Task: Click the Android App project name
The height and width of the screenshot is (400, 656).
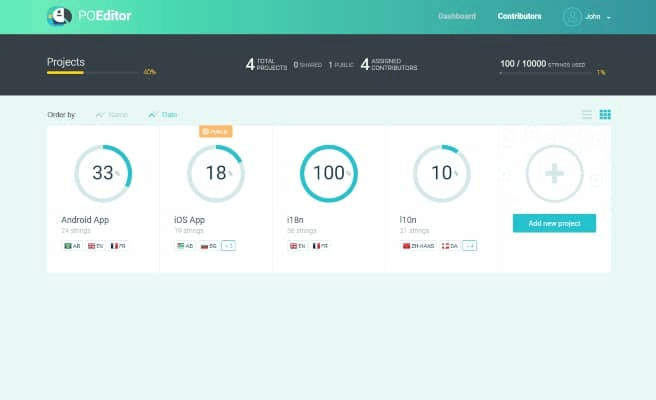Action: click(x=85, y=220)
